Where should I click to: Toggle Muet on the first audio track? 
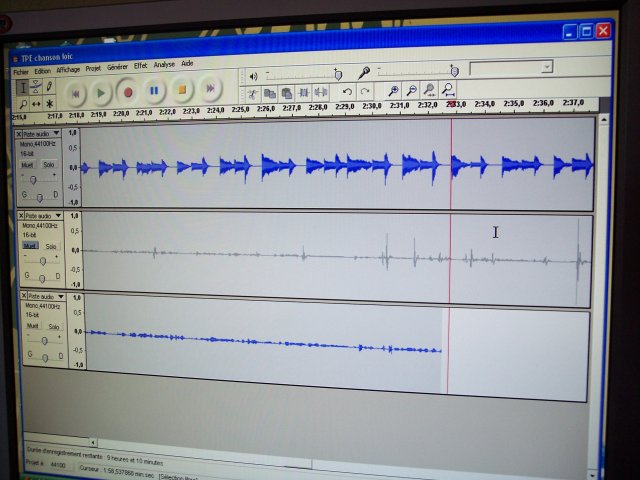[30, 164]
